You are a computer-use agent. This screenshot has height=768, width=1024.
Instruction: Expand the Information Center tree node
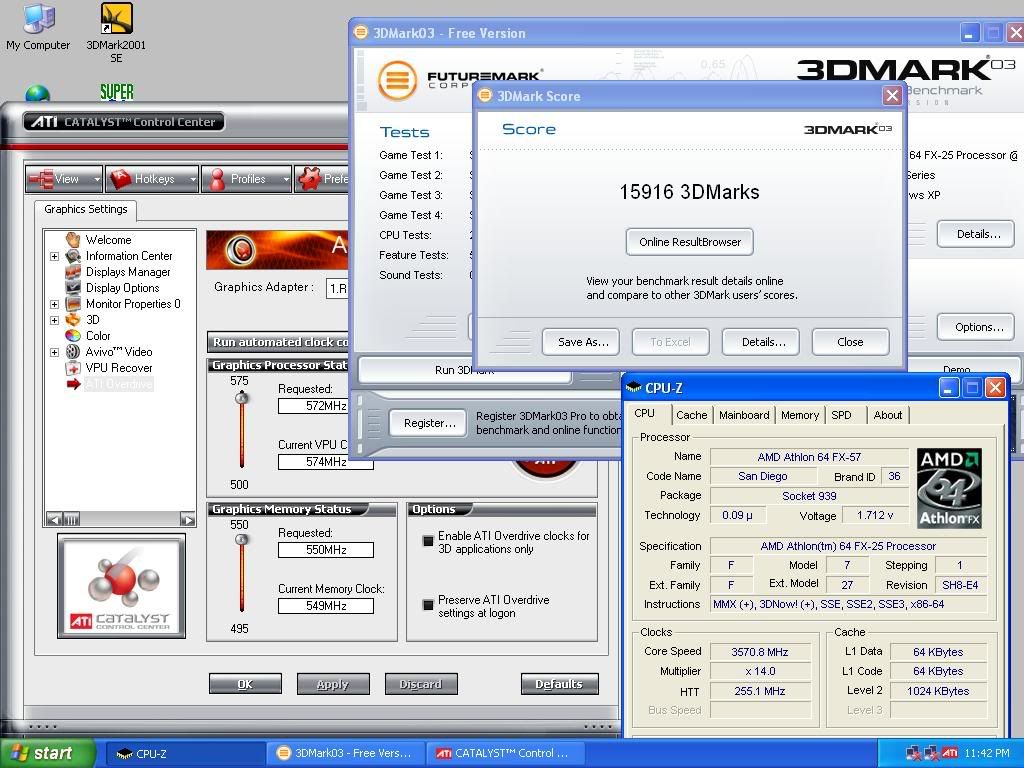(x=54, y=256)
